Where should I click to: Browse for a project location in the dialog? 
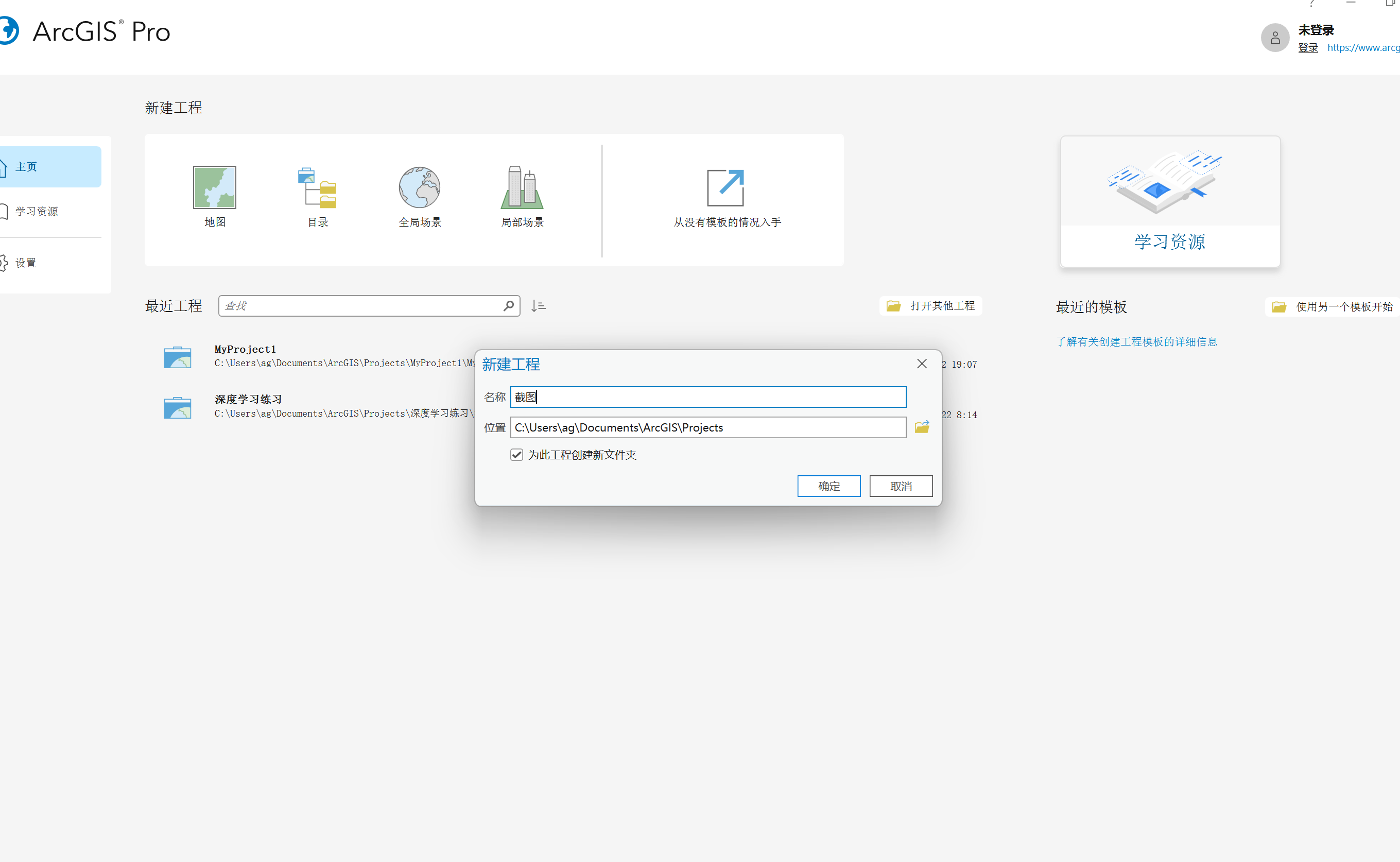coord(921,427)
